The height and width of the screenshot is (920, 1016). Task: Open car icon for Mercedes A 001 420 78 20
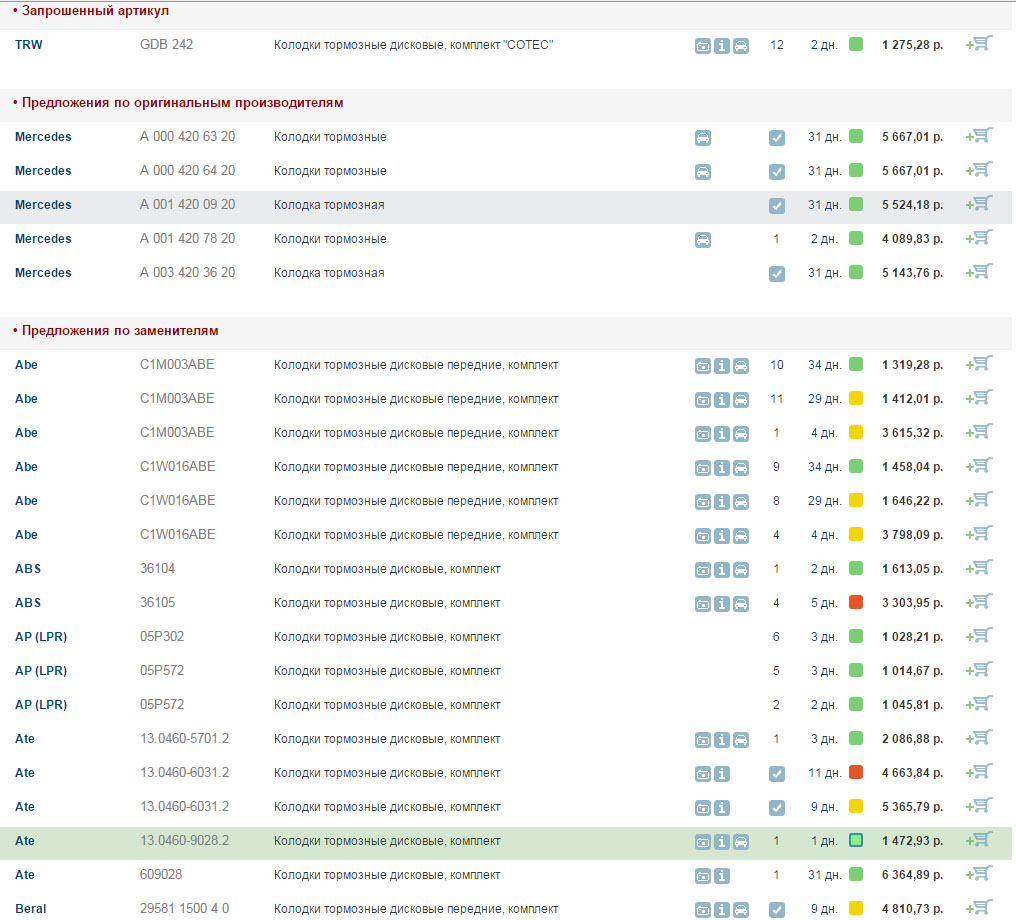pos(703,240)
